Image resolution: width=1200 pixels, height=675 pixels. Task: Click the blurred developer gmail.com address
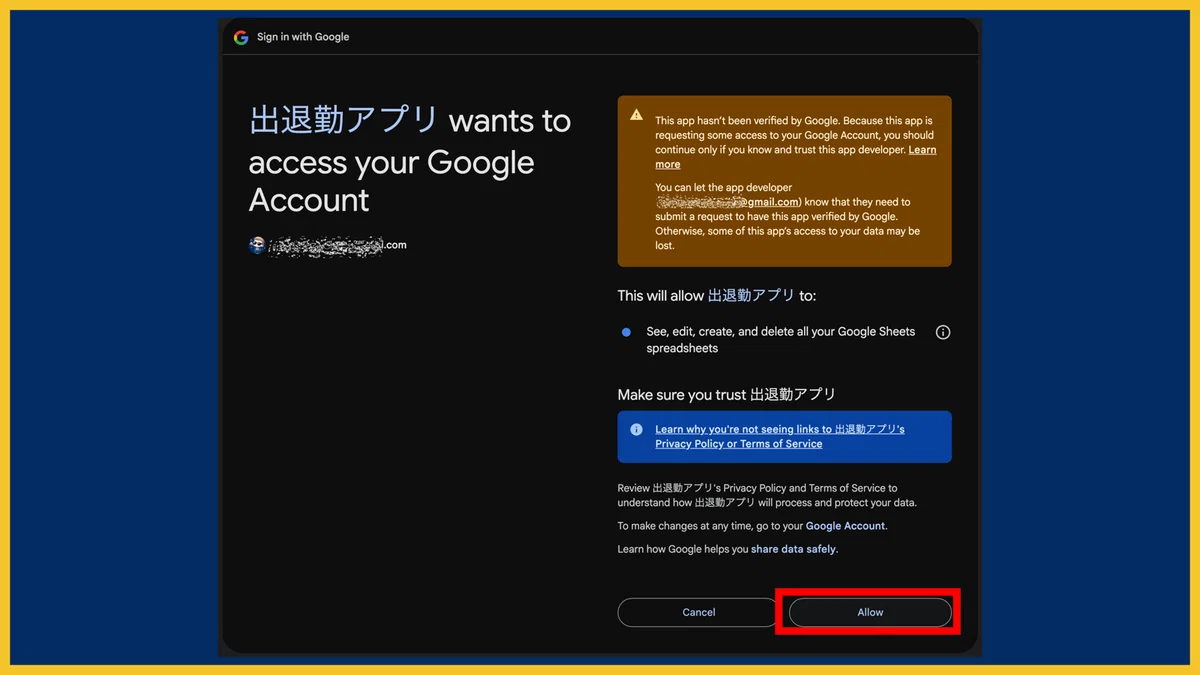click(728, 202)
